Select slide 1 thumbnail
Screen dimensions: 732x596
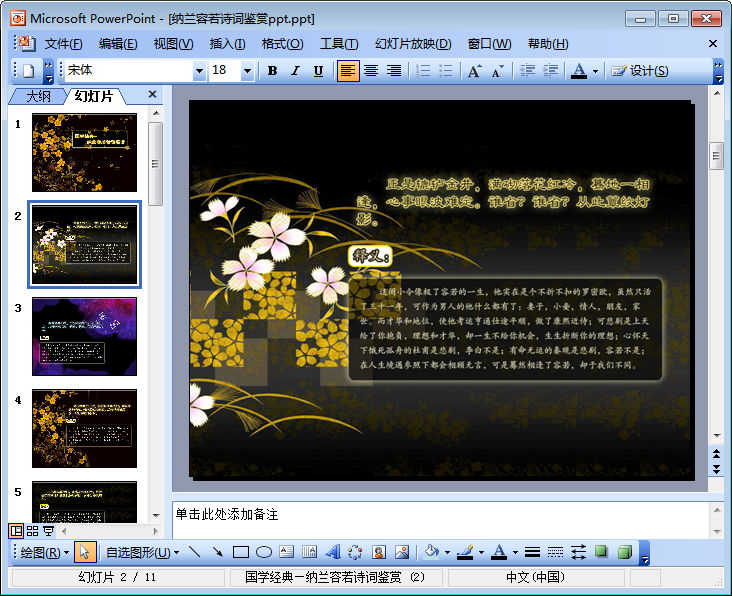tap(84, 153)
